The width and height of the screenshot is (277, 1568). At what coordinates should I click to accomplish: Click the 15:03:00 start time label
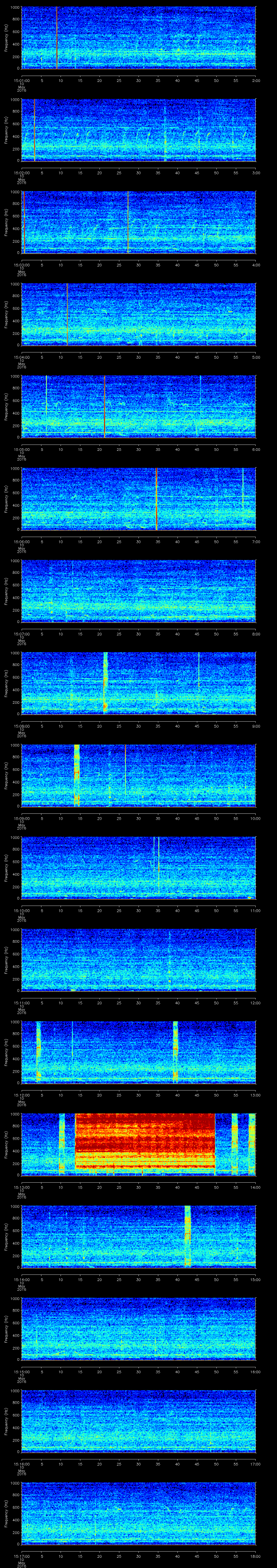pyautogui.click(x=21, y=265)
